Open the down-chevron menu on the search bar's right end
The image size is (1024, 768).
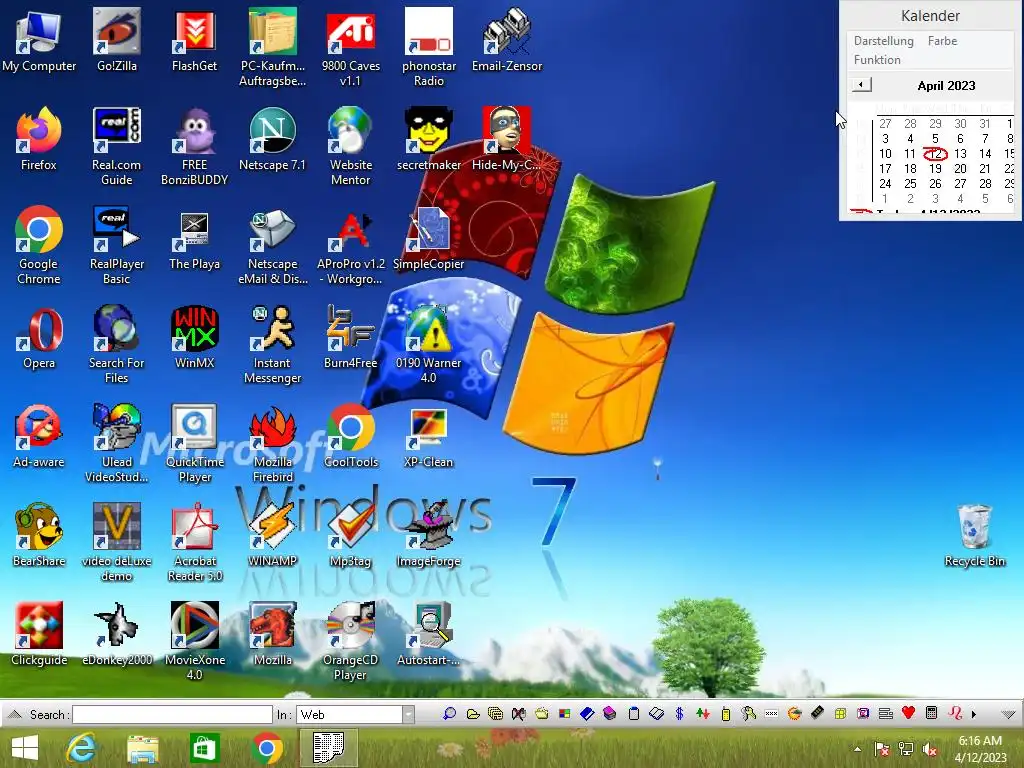coord(1008,714)
